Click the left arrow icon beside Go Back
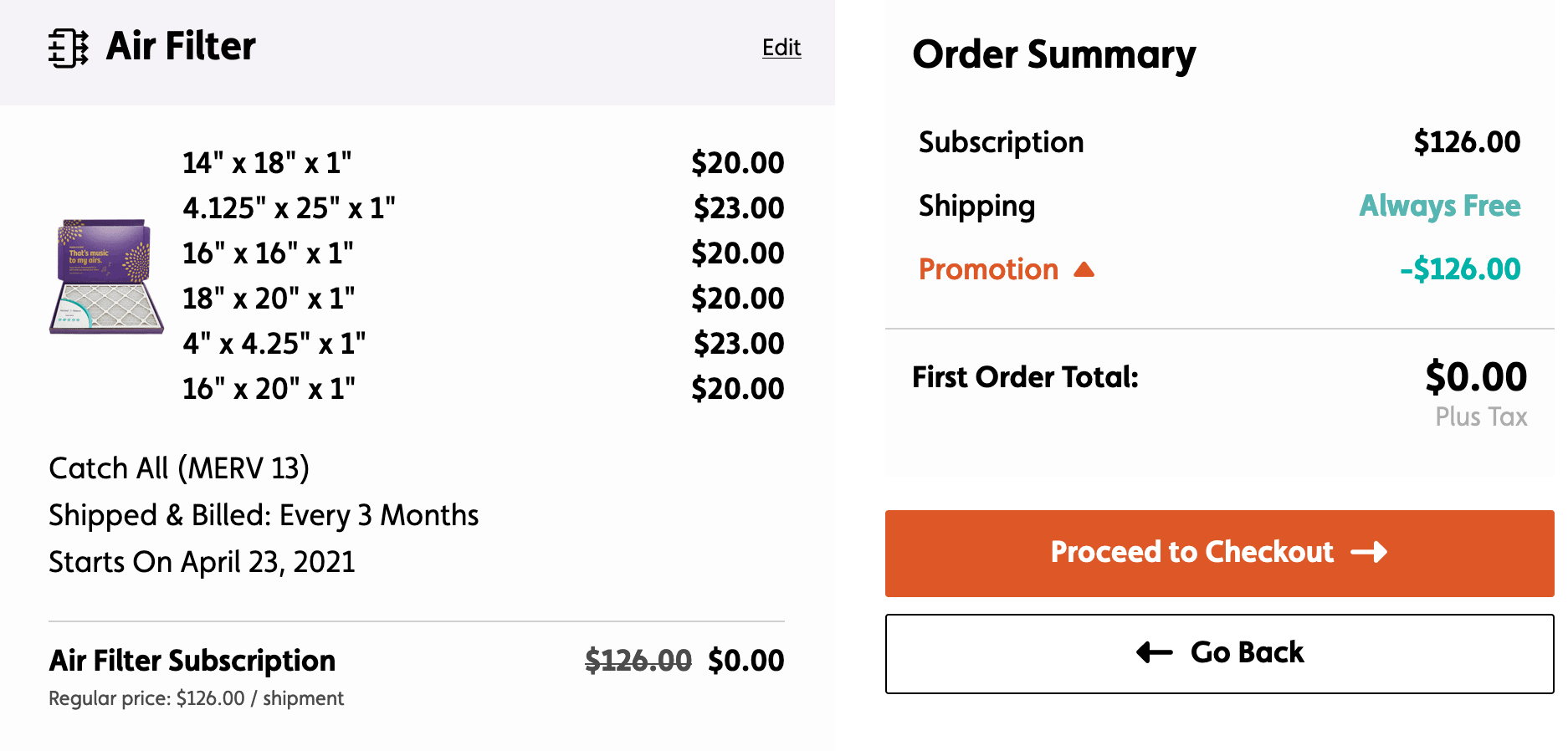The image size is (1568, 751). 1155,652
